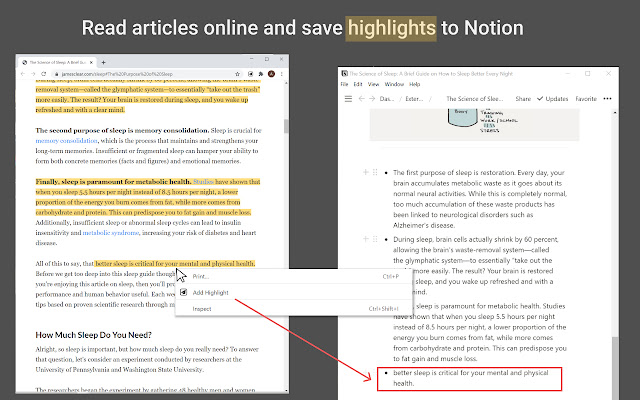Choose Add Highlight in context menu
The image size is (640, 400).
pyautogui.click(x=294, y=293)
